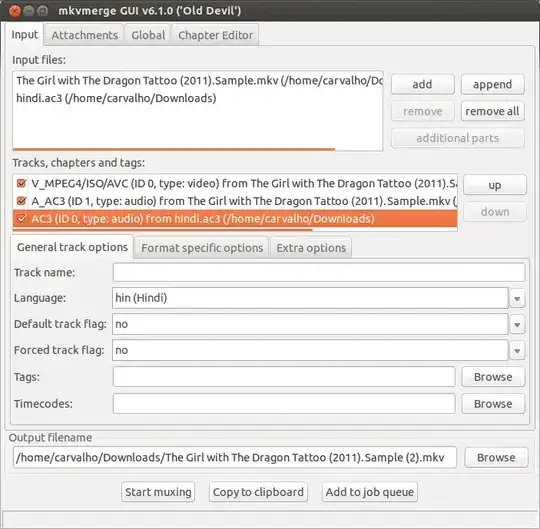Start muxing the files
540x529 pixels.
[x=158, y=492]
